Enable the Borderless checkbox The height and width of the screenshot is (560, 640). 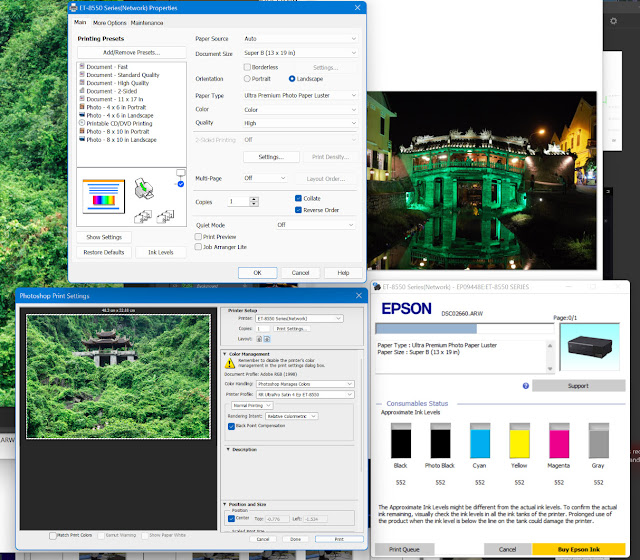point(247,67)
